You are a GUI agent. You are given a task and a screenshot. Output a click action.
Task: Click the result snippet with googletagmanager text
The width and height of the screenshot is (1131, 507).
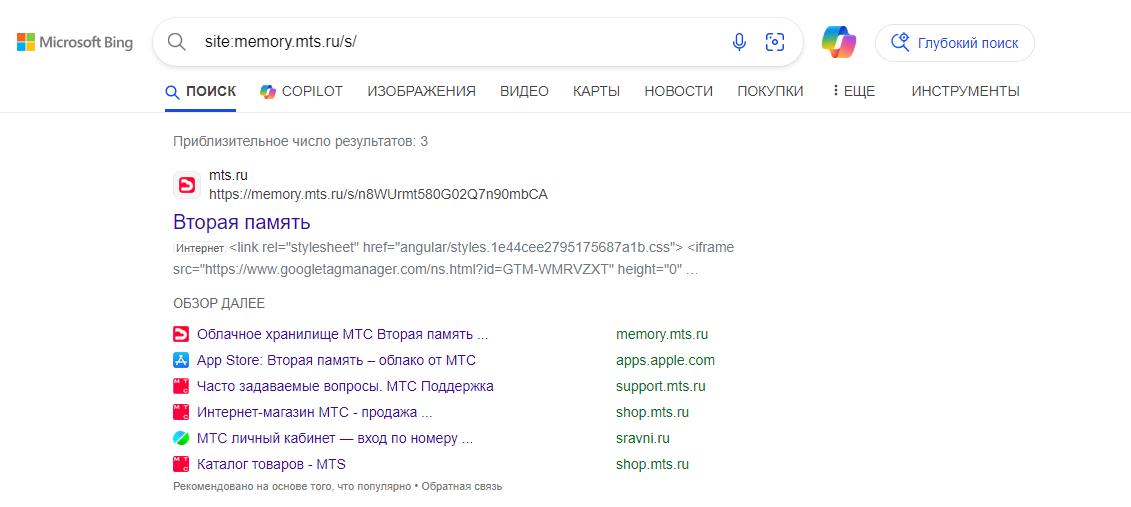pos(454,259)
